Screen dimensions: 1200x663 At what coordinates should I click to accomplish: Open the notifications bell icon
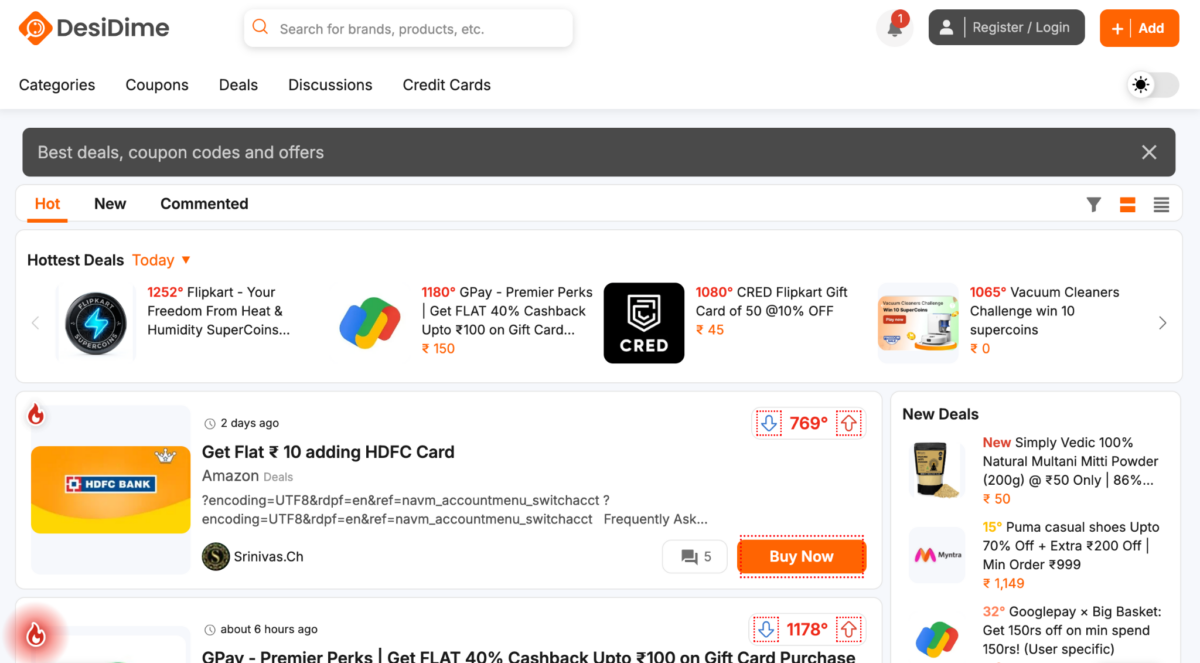click(x=895, y=28)
